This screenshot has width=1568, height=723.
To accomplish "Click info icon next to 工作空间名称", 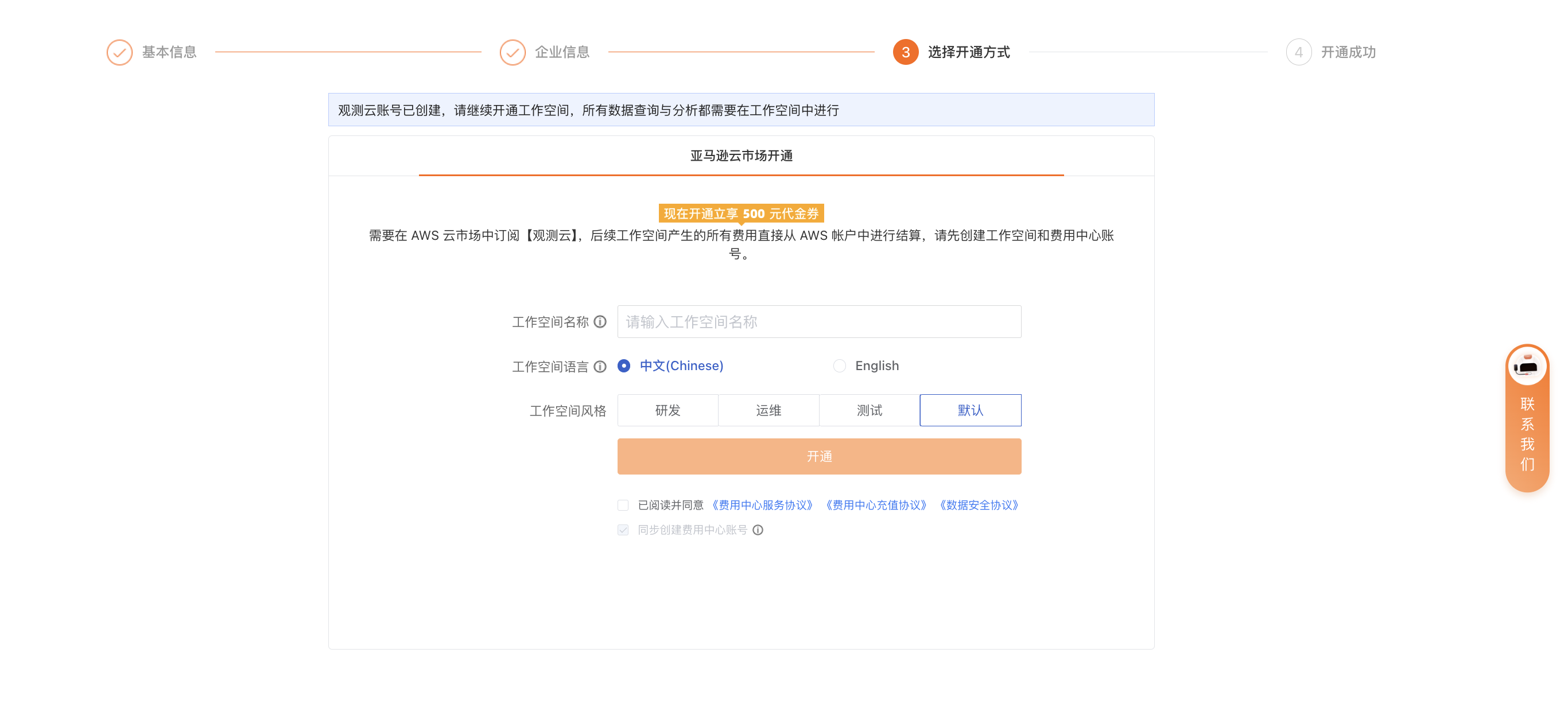I will point(600,321).
